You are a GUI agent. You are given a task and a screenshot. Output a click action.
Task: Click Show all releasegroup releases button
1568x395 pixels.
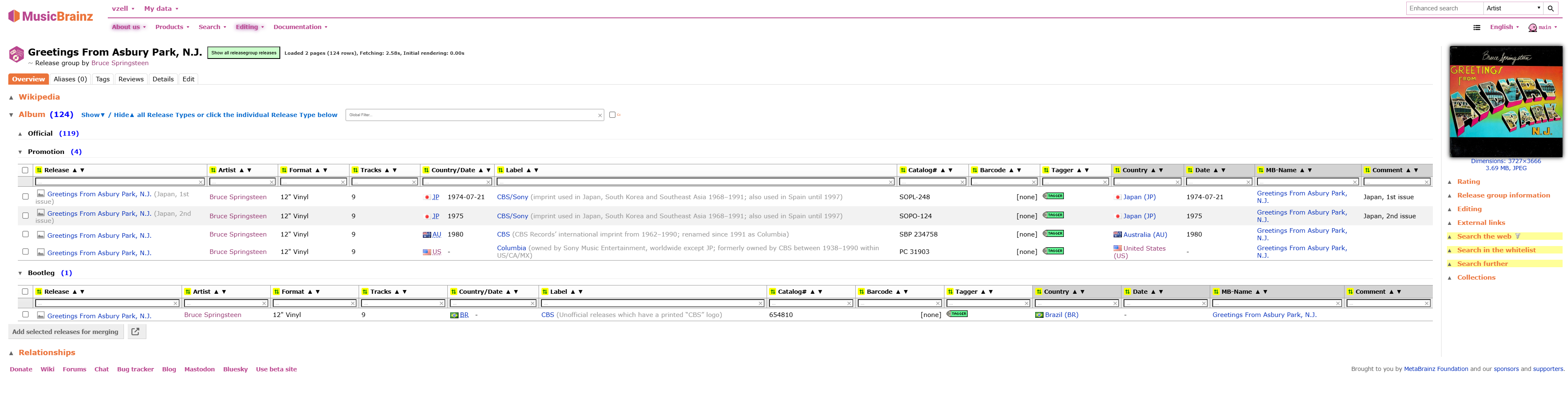tap(243, 53)
